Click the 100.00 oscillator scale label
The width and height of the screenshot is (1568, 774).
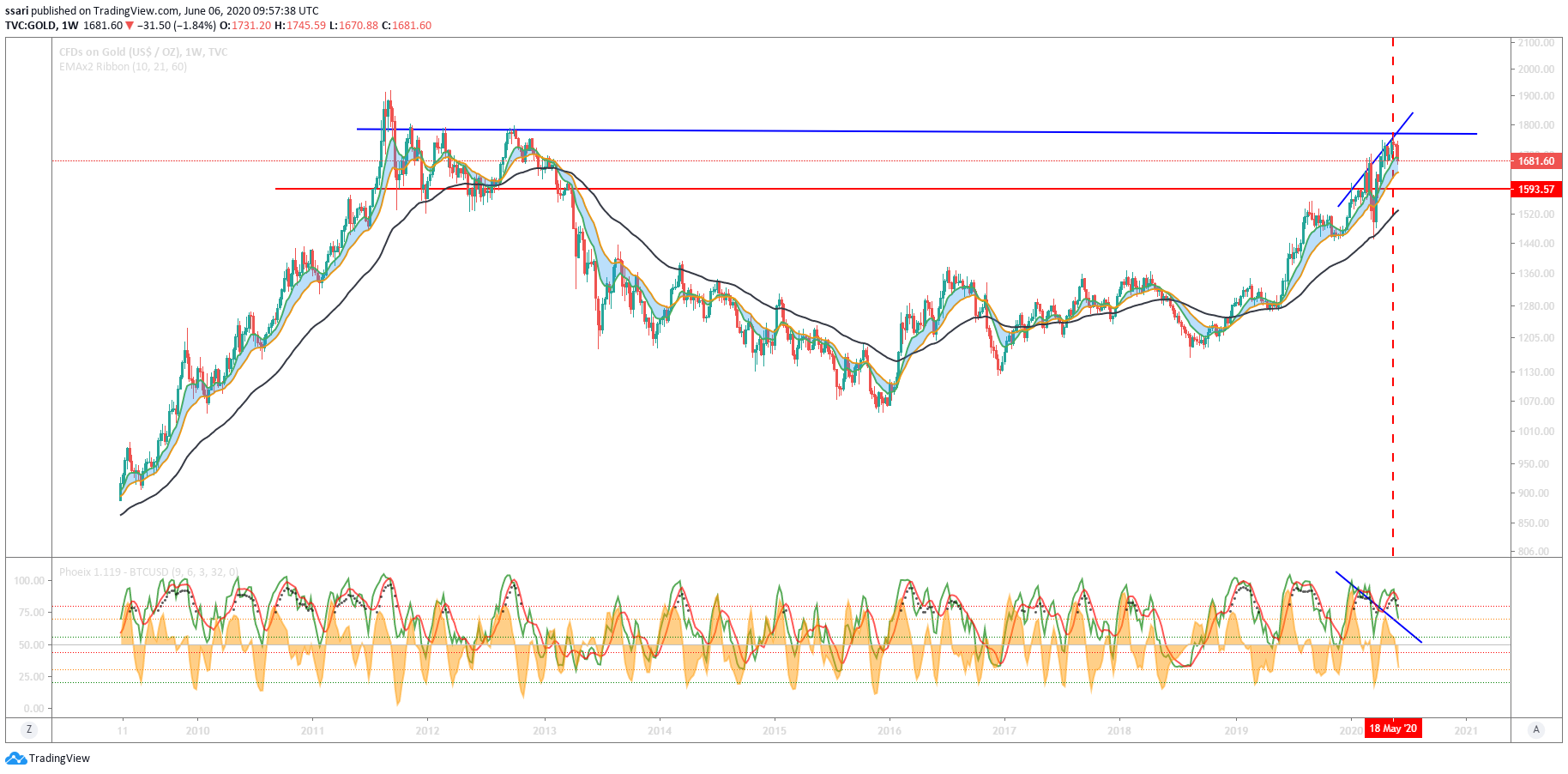click(29, 581)
